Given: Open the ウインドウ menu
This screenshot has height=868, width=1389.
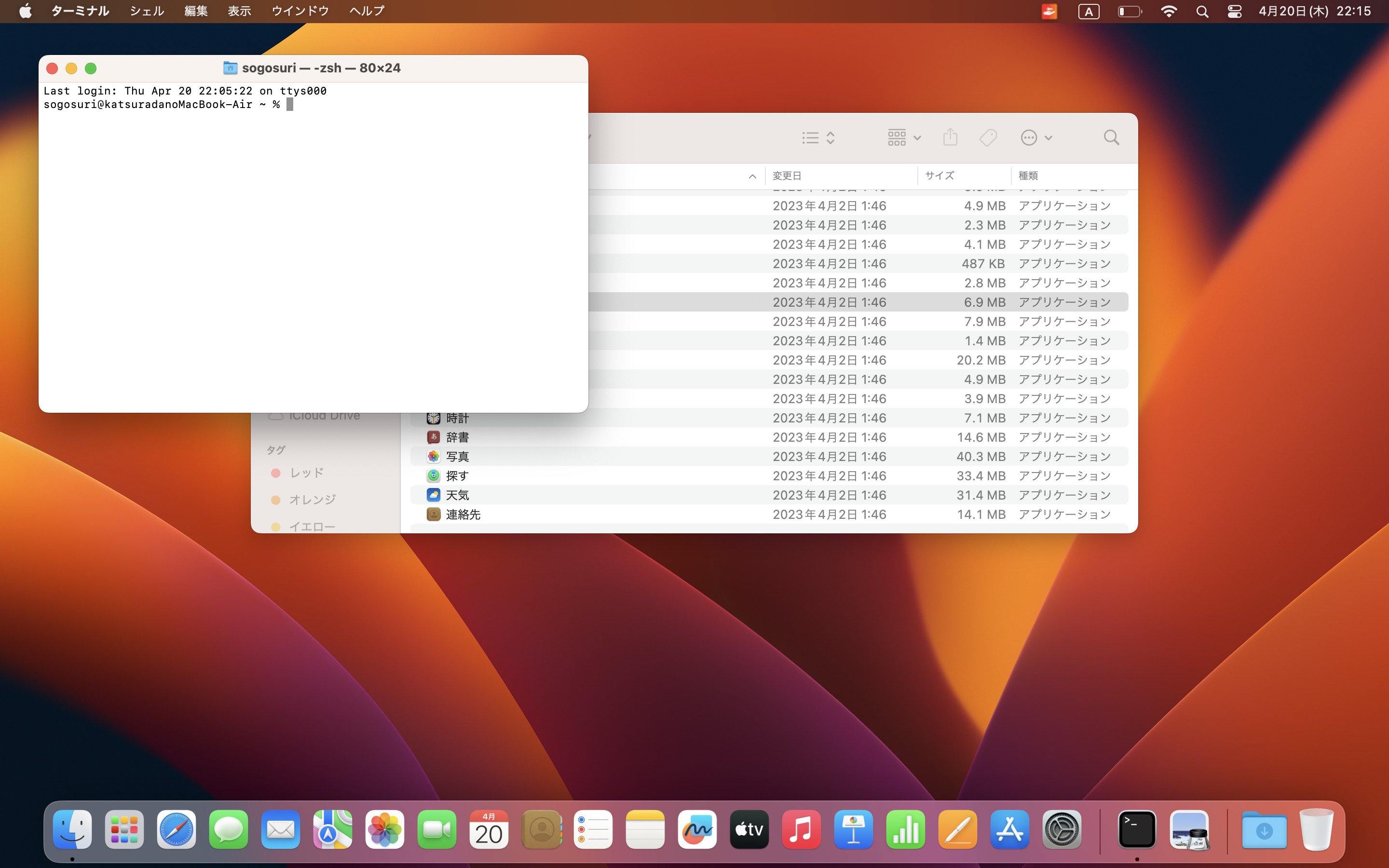Looking at the screenshot, I should tap(300, 11).
